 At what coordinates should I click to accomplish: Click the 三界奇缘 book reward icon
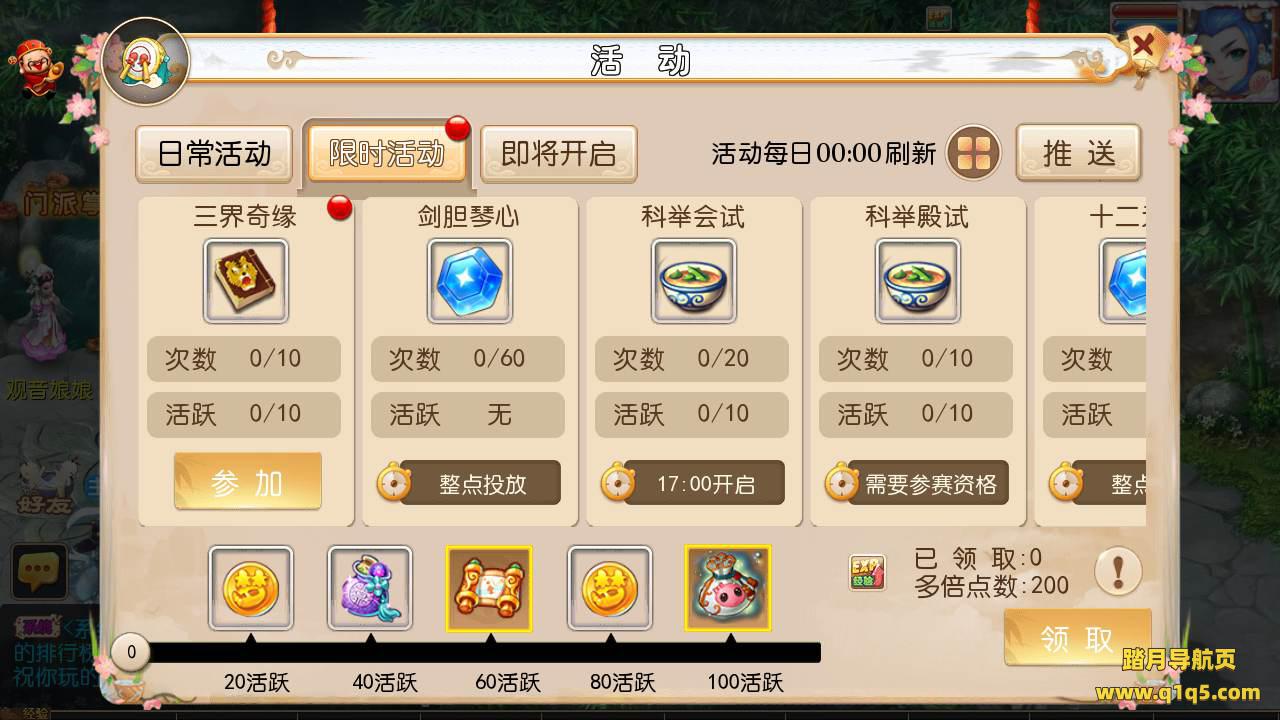pyautogui.click(x=246, y=280)
